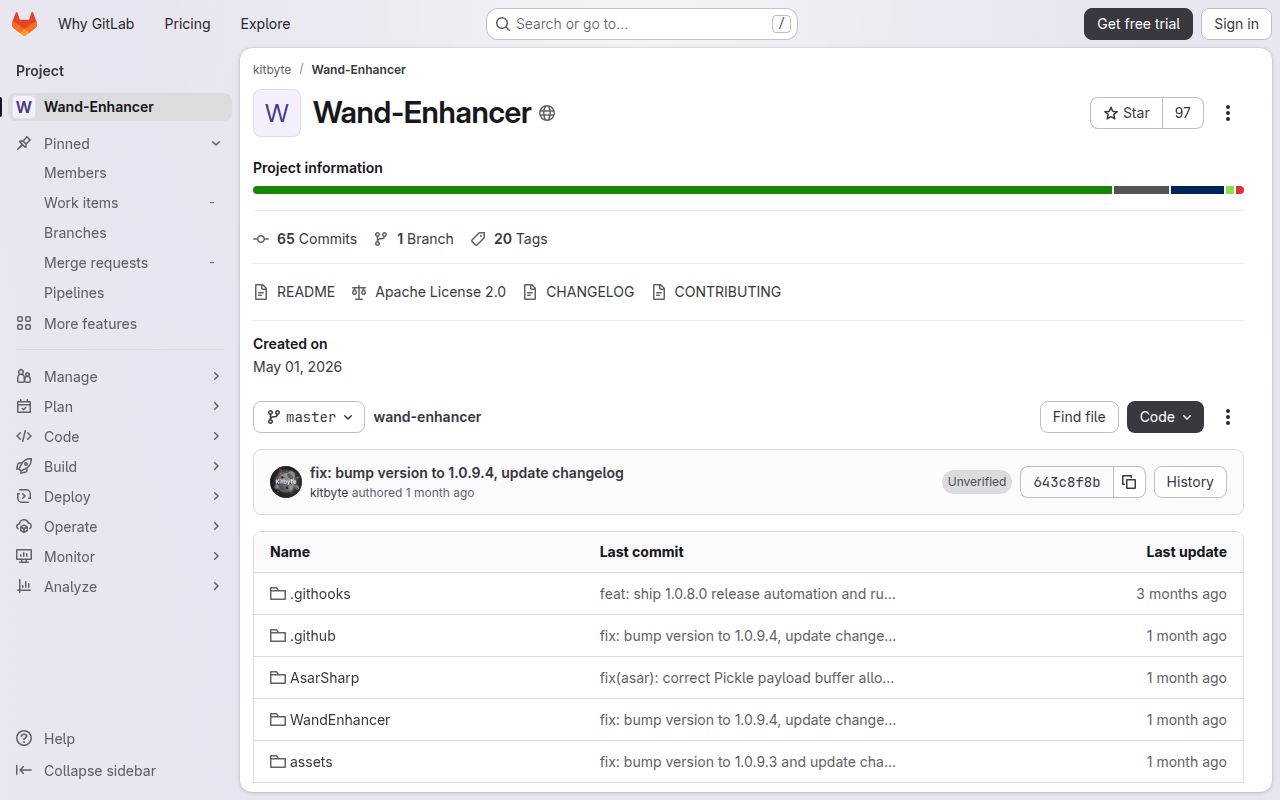Open the CONTRIBUTING file link
1280x800 pixels.
coord(716,292)
